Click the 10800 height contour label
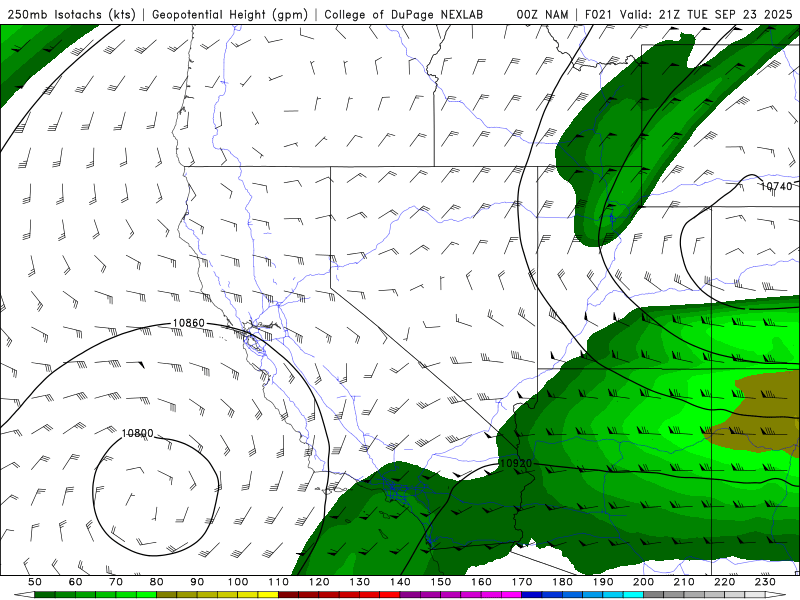Screen dimensions: 800x600 pos(137,433)
